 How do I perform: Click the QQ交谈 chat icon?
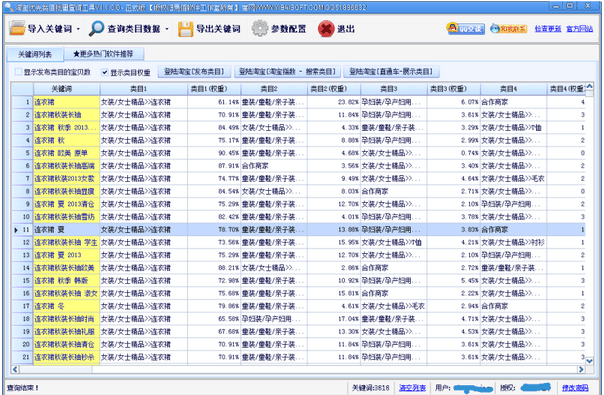465,29
